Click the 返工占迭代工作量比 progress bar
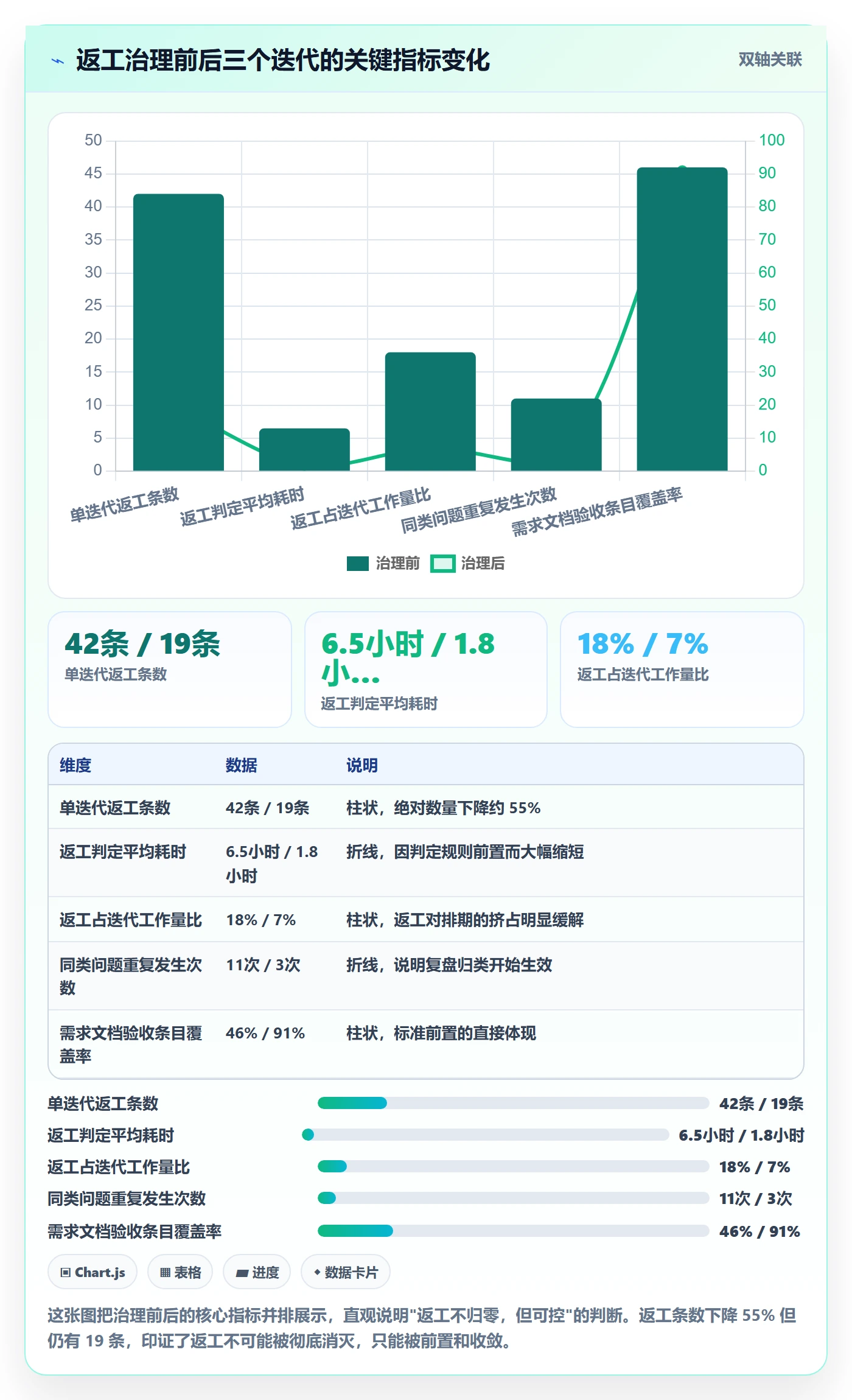This screenshot has height=1400, width=852. (513, 1166)
